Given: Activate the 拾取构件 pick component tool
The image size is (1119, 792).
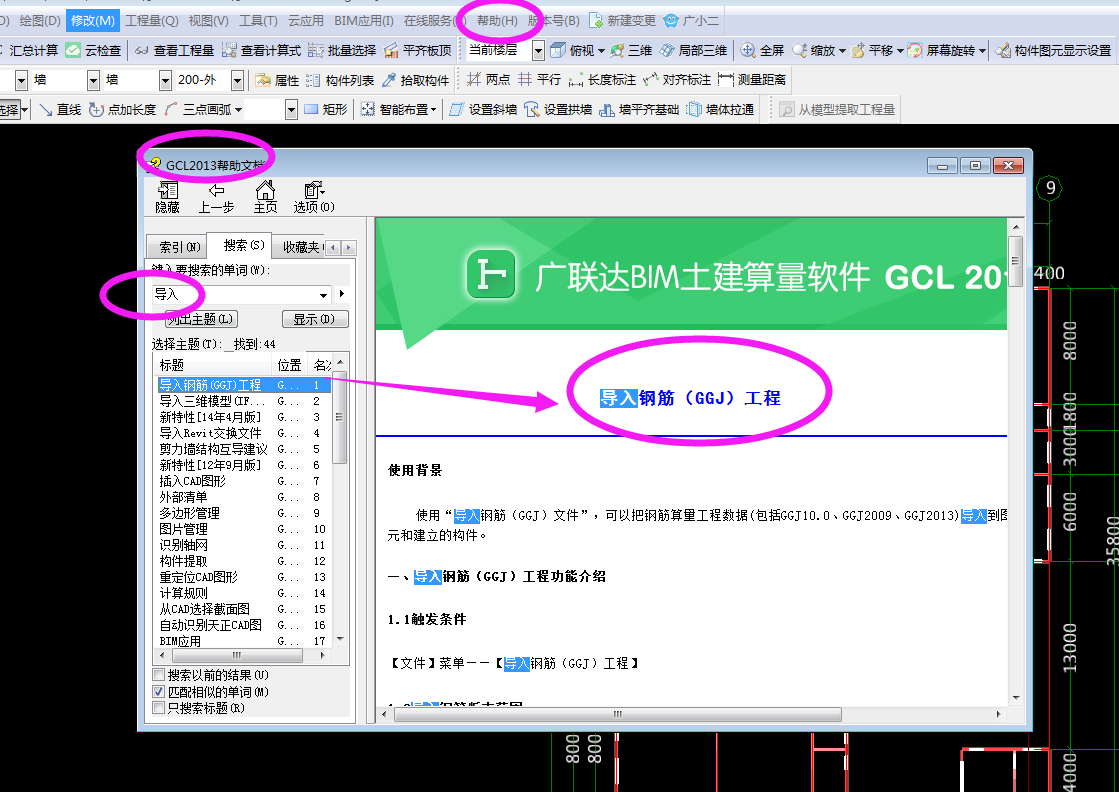Looking at the screenshot, I should (415, 80).
